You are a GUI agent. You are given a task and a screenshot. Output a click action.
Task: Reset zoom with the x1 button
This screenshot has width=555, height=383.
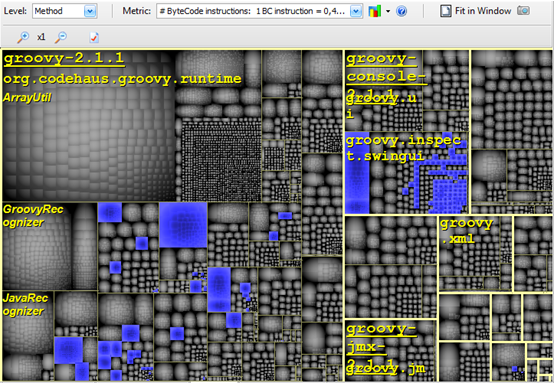click(41, 37)
